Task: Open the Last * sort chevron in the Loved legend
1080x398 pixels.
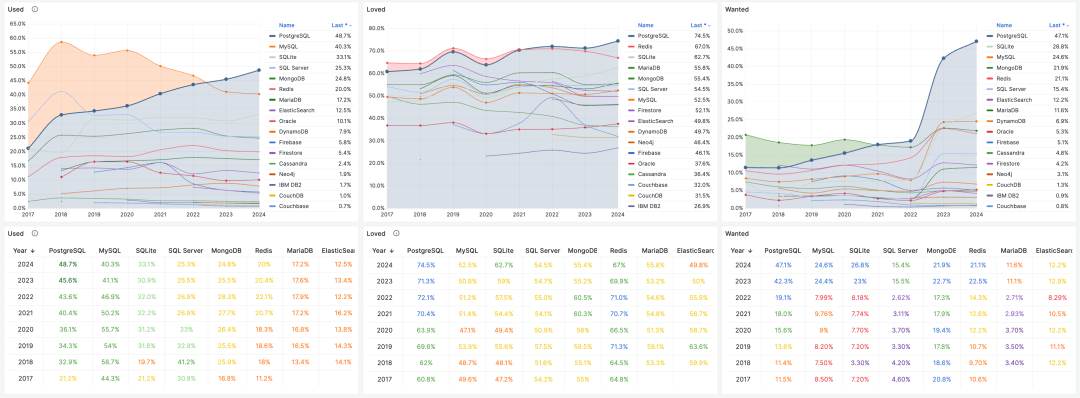Action: pyautogui.click(x=707, y=25)
